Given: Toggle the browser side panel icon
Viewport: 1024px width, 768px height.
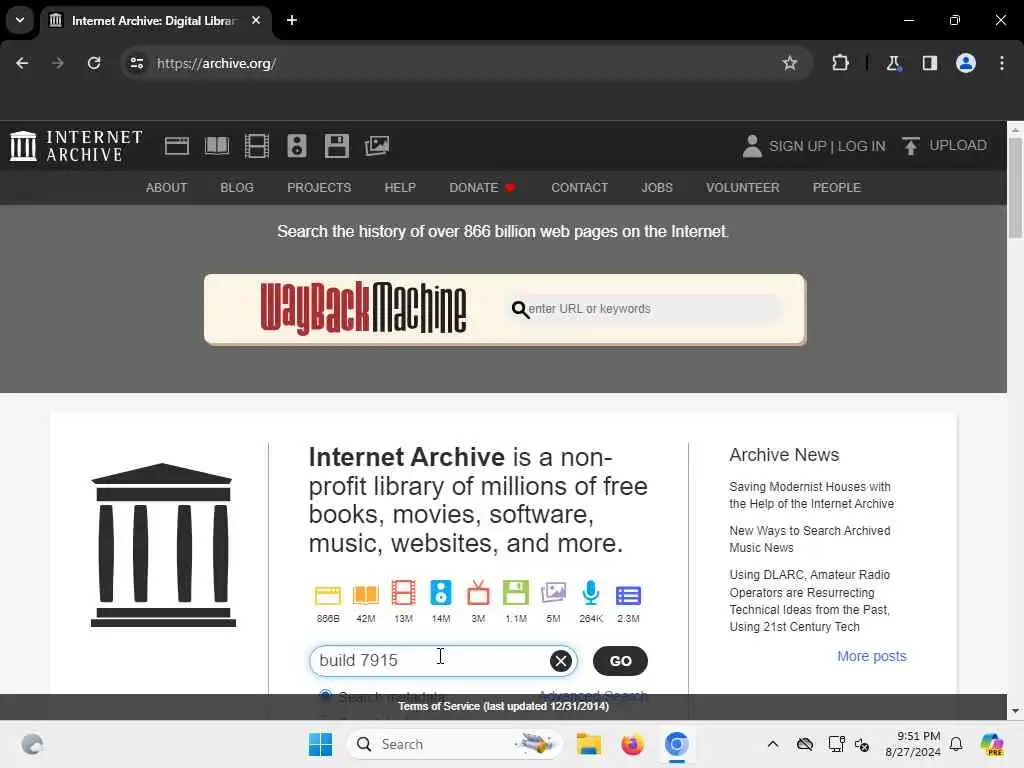Looking at the screenshot, I should click(x=929, y=63).
